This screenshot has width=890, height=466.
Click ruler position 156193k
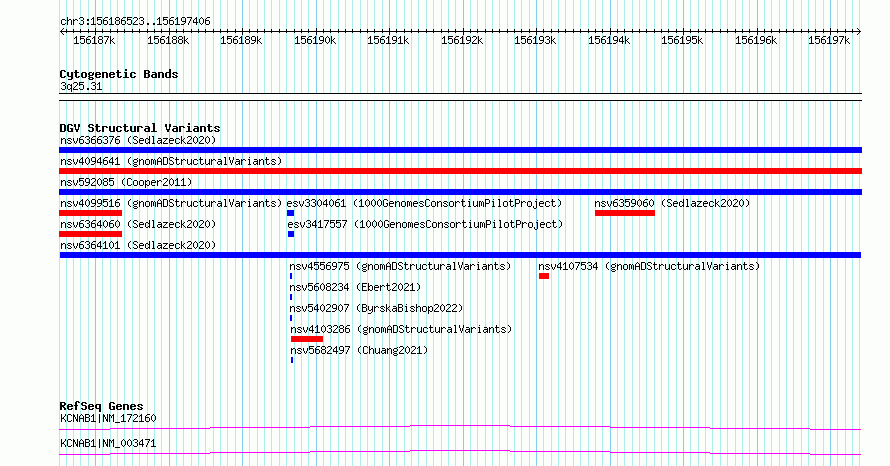(535, 40)
